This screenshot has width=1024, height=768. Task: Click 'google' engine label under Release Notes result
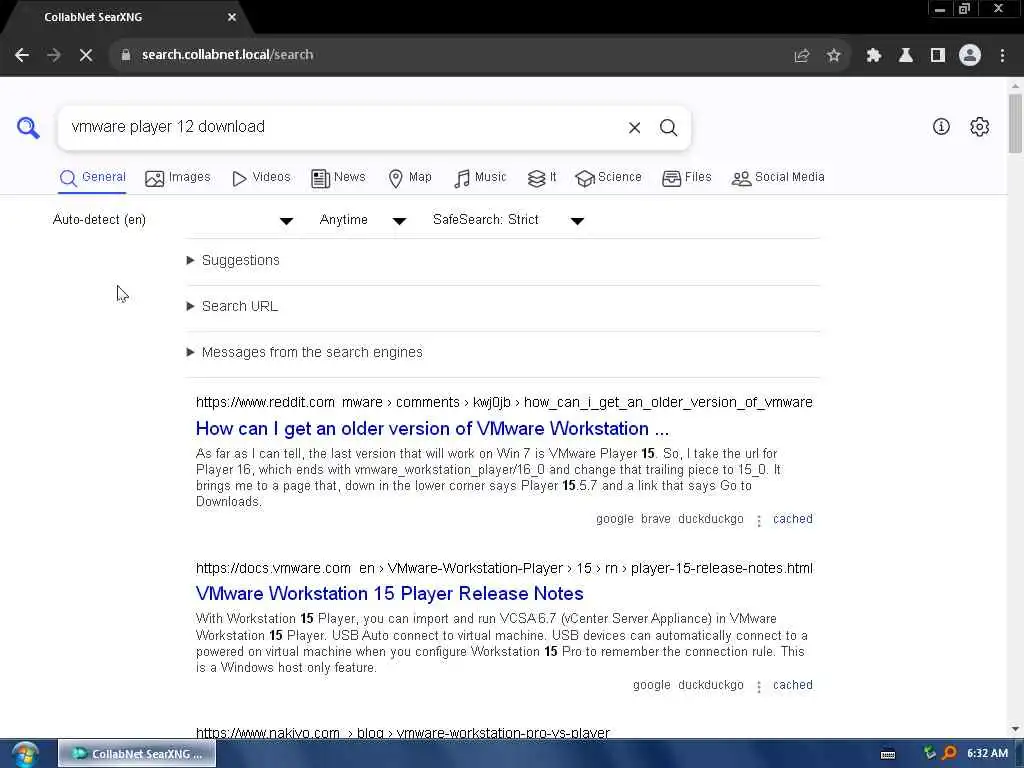point(651,685)
